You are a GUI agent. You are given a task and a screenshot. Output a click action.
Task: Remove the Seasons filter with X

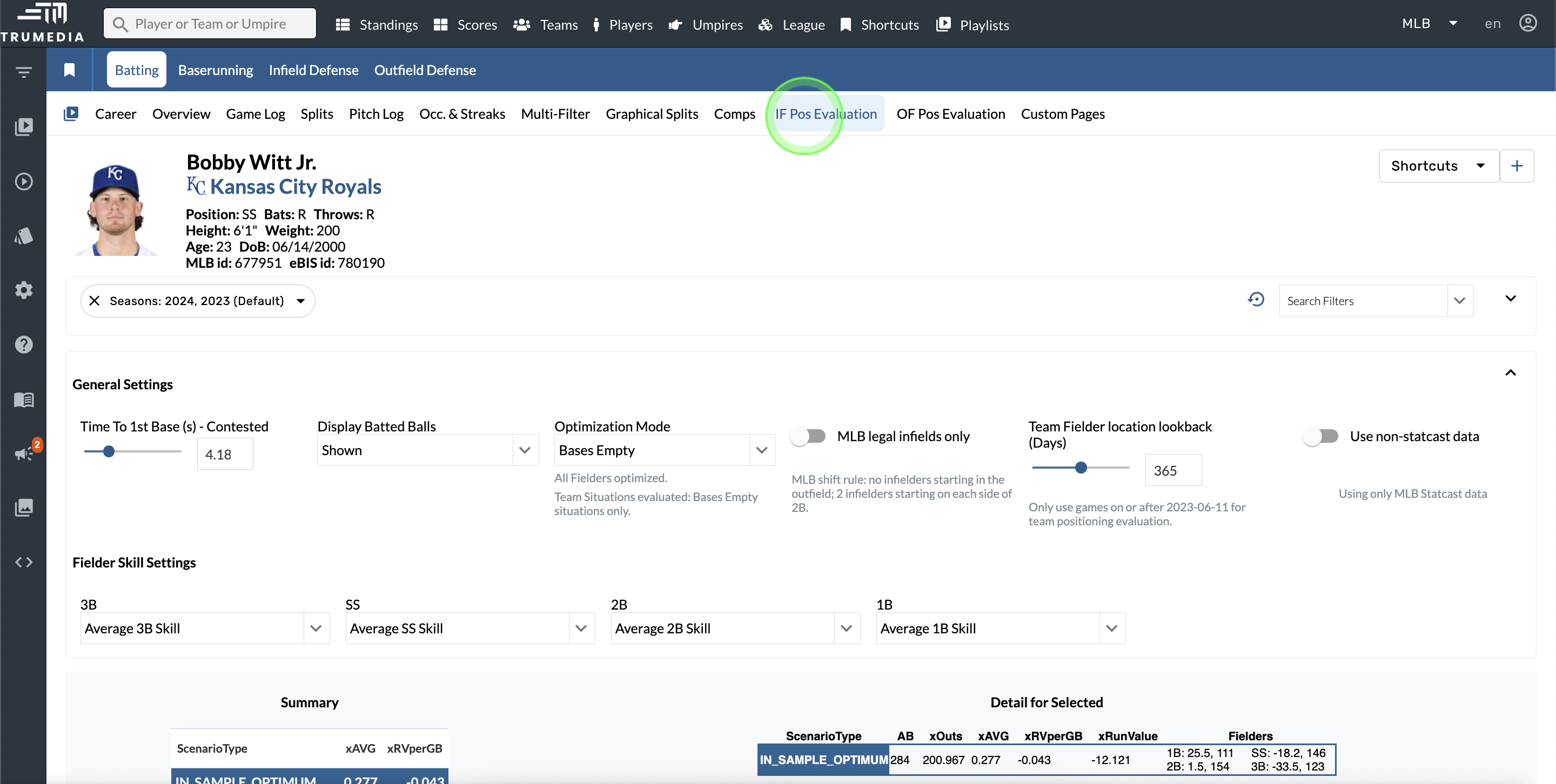(x=94, y=301)
